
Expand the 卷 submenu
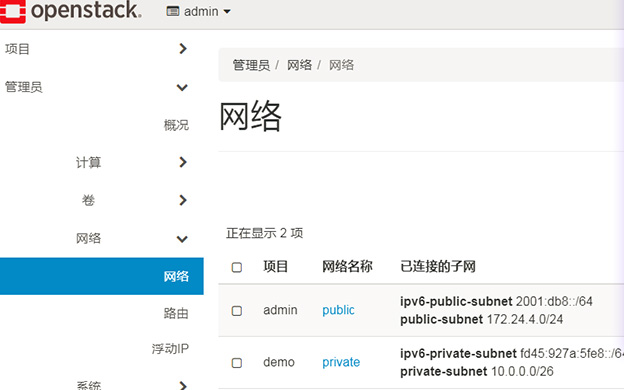pos(183,200)
